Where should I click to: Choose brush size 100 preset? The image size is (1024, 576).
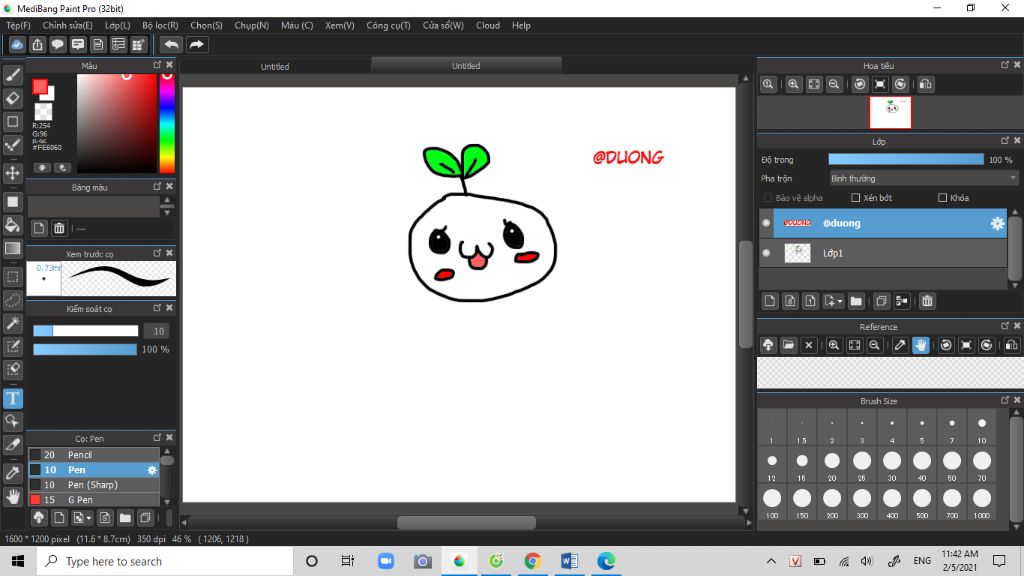coord(772,502)
